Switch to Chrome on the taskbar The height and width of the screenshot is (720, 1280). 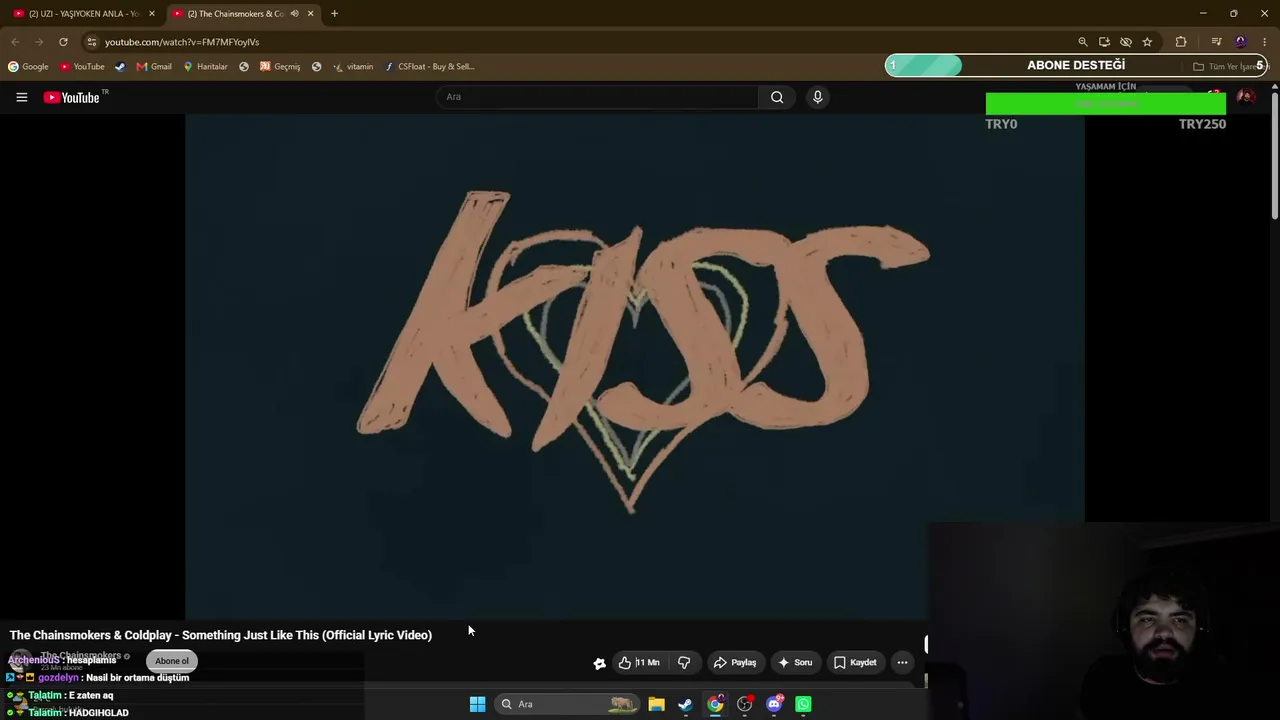pyautogui.click(x=715, y=704)
